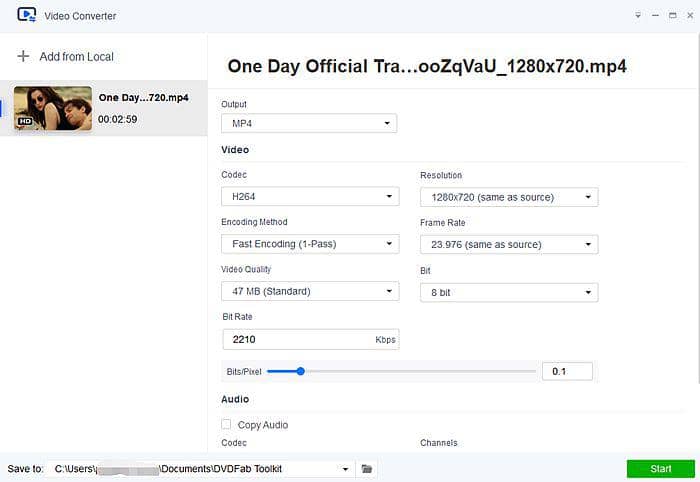This screenshot has height=482, width=700.
Task: Click the HD badge on the video thumbnail
Action: pyautogui.click(x=26, y=121)
